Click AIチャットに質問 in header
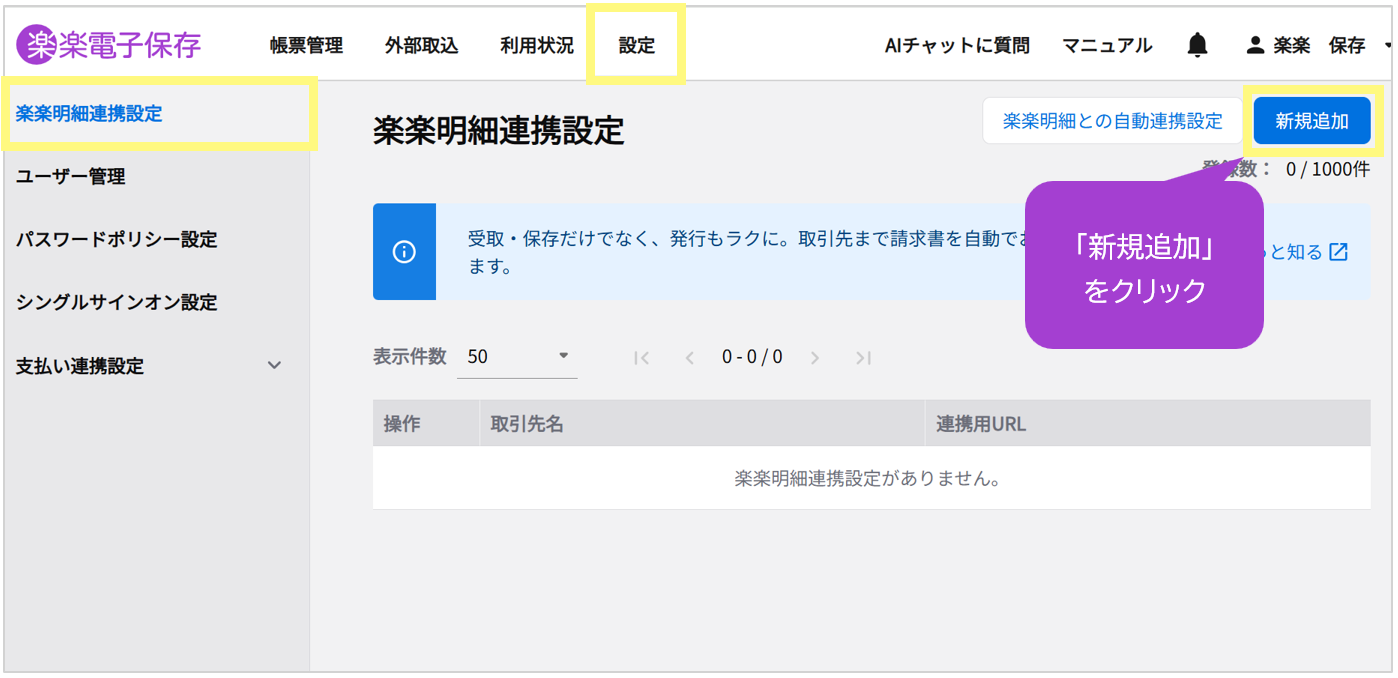 [957, 45]
